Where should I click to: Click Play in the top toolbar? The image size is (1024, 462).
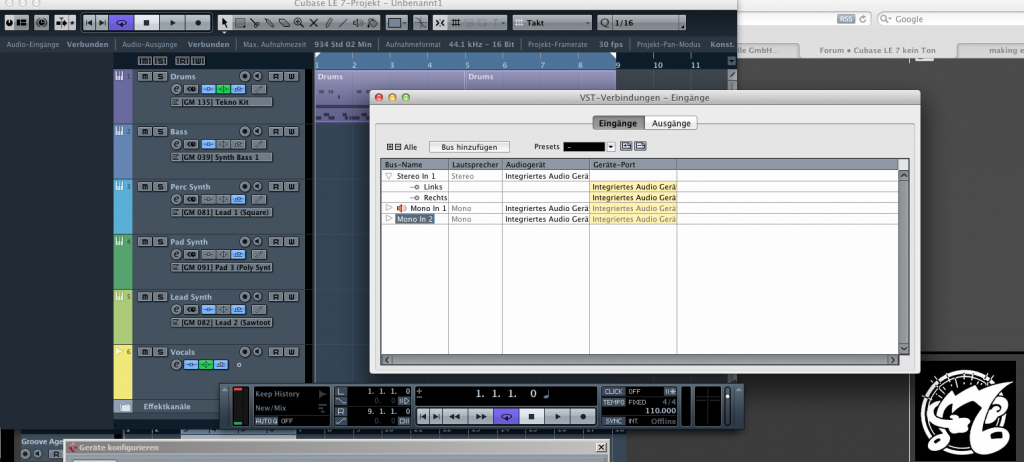(172, 23)
